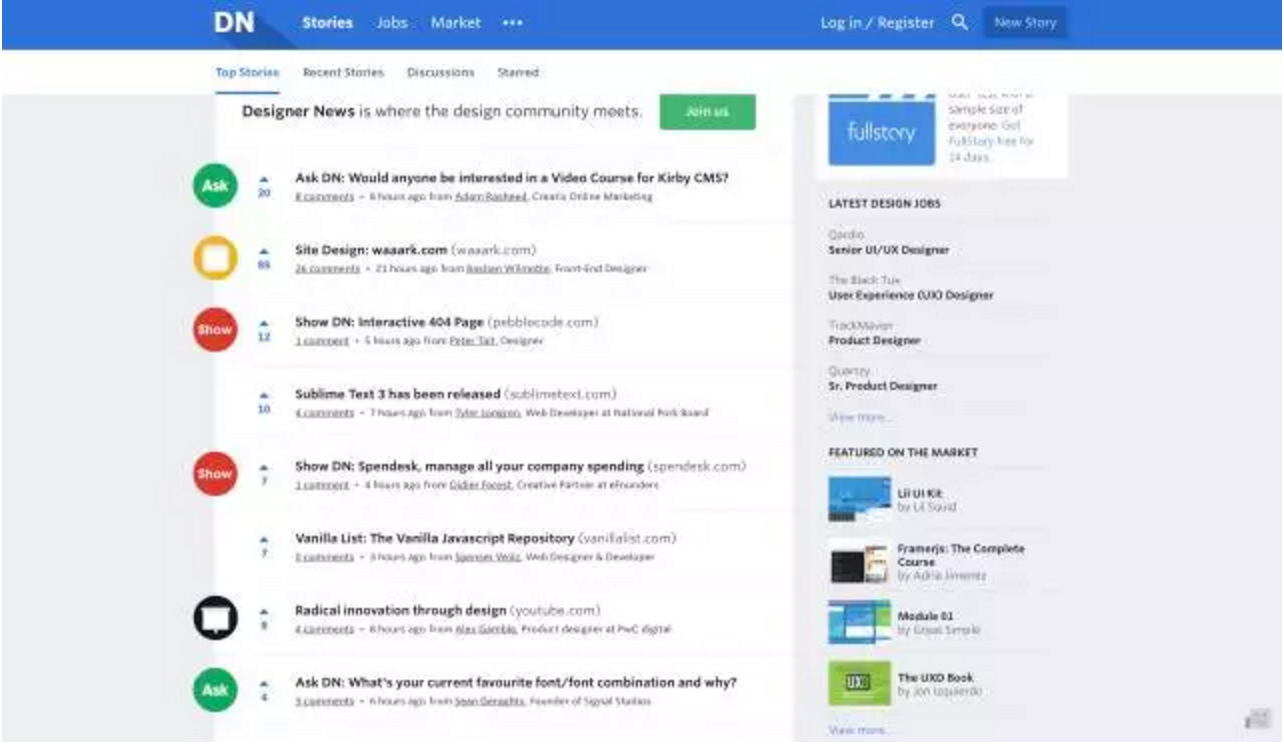
Task: Open User Experience (UX) Designer job listing
Action: click(911, 295)
